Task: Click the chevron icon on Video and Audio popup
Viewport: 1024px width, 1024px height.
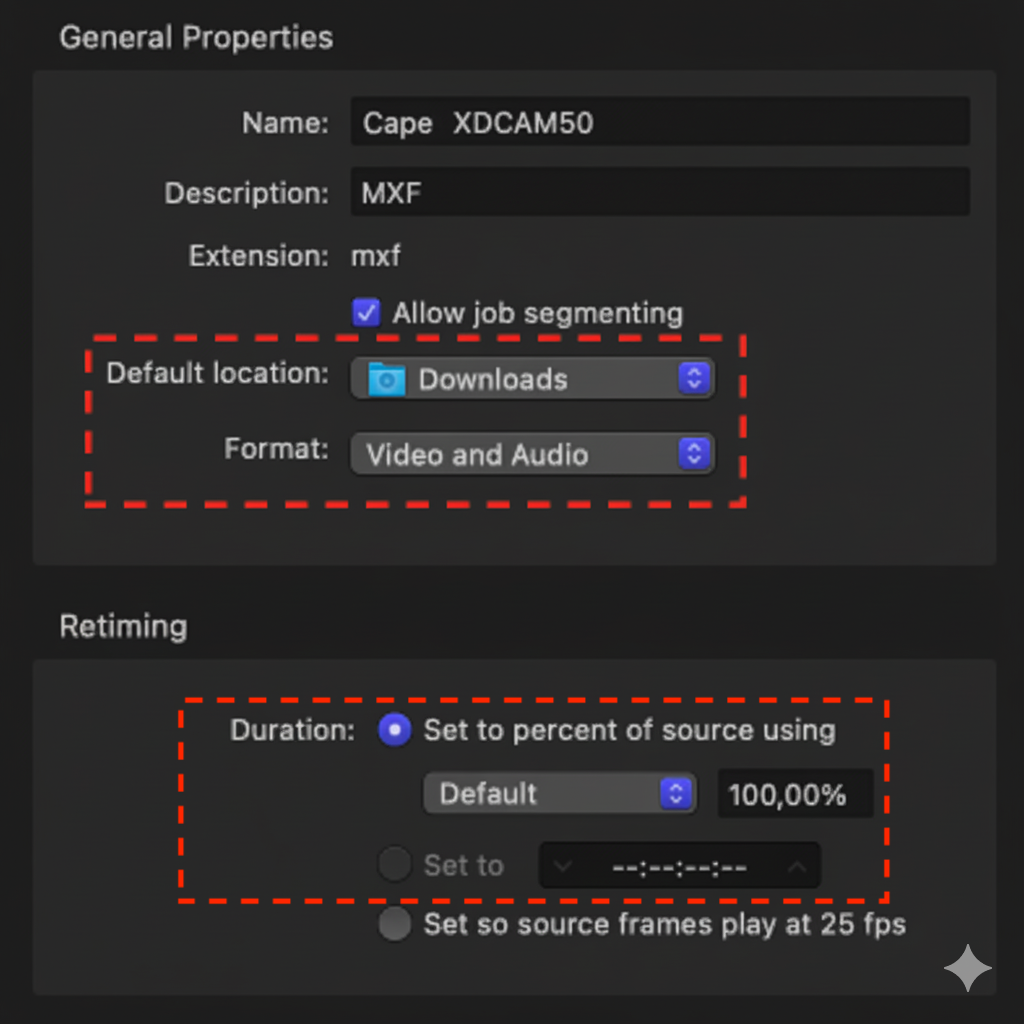Action: click(694, 454)
